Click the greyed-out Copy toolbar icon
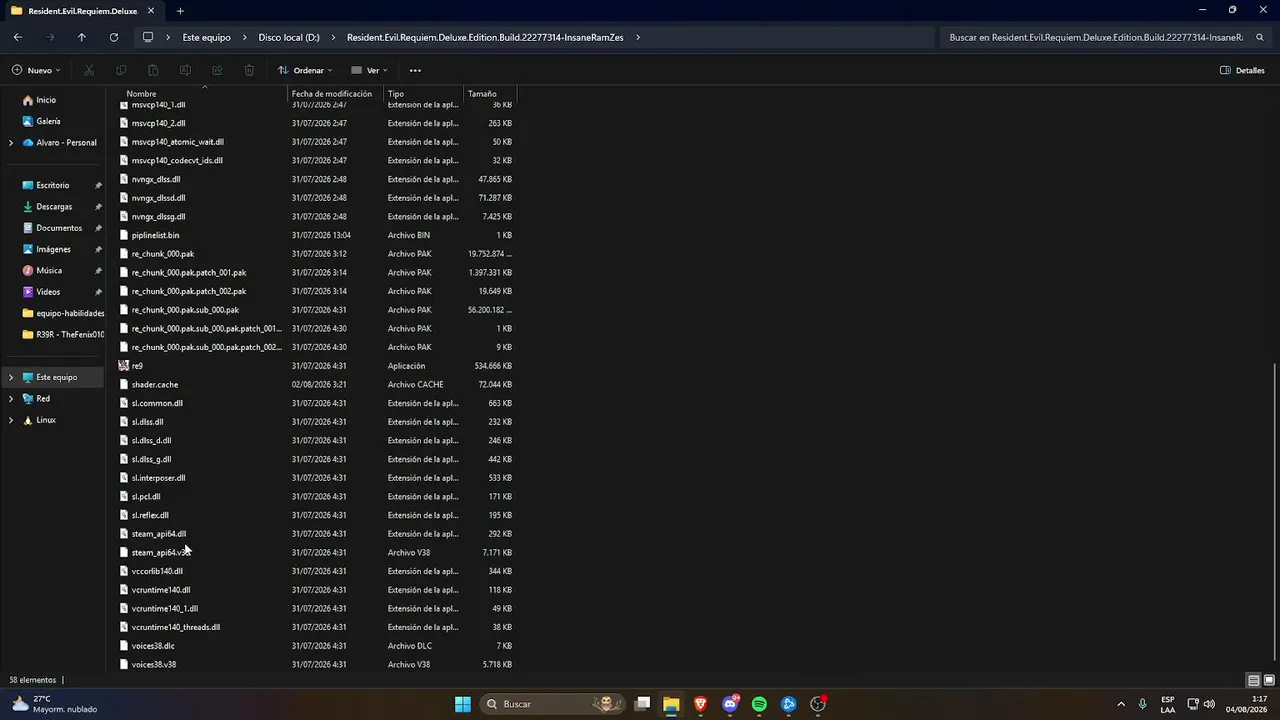Image resolution: width=1280 pixels, height=720 pixels. click(121, 70)
